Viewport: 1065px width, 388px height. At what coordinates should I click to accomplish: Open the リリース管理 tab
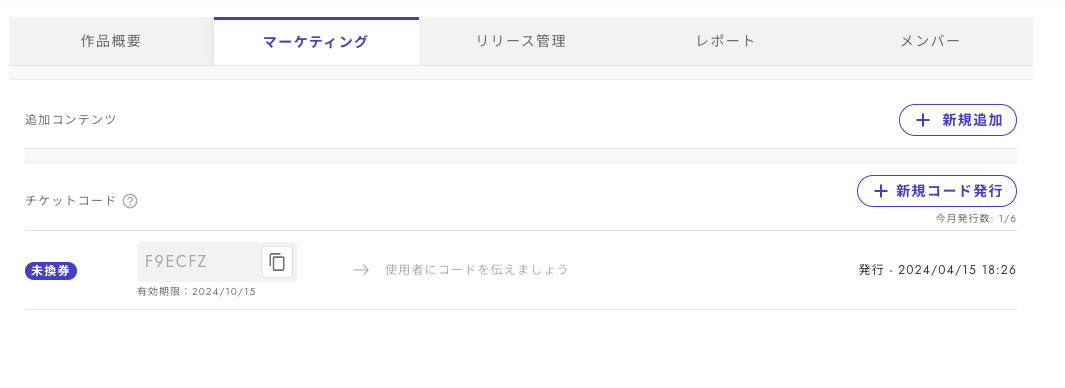click(521, 41)
